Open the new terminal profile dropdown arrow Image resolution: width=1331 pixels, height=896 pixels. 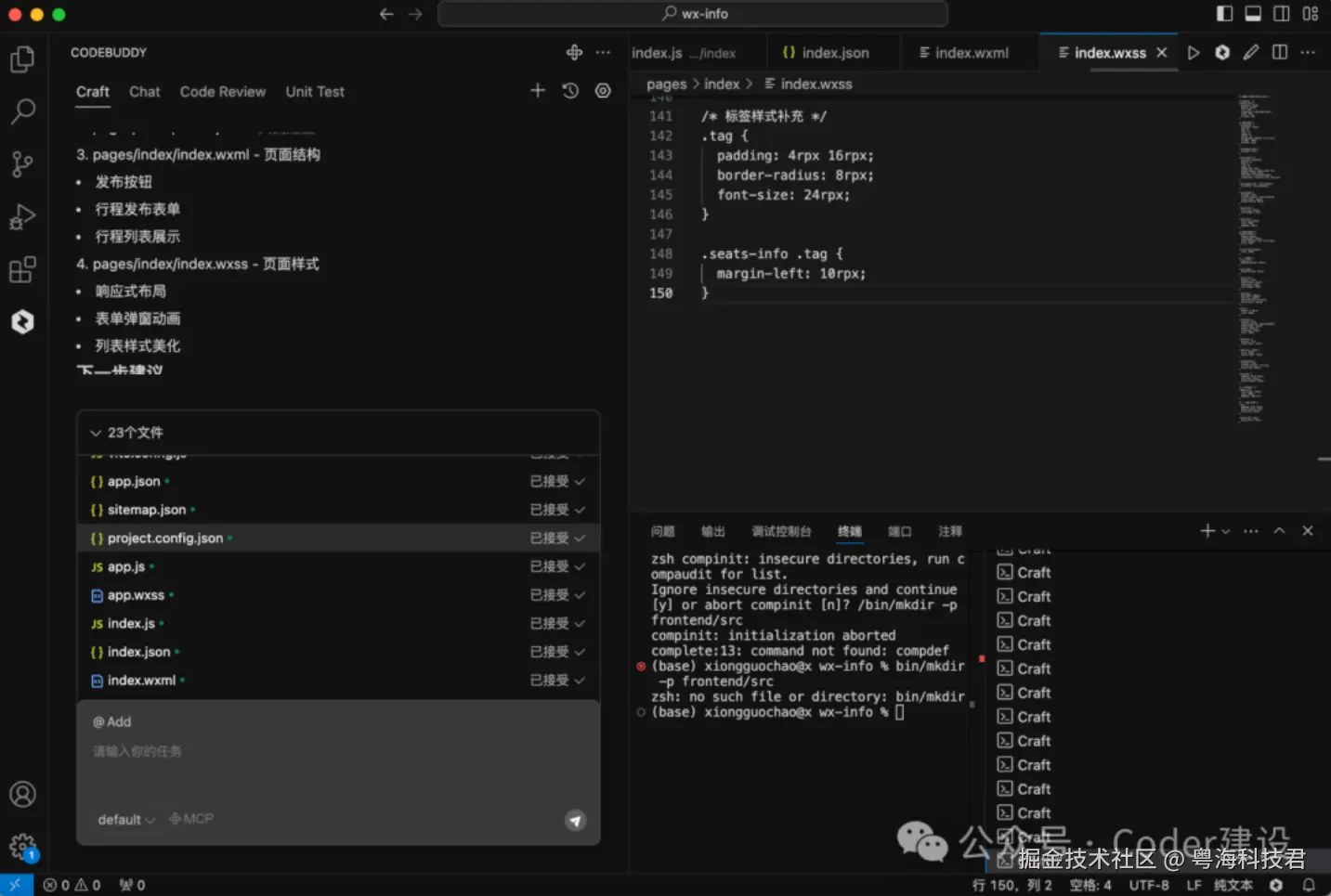tap(1226, 531)
